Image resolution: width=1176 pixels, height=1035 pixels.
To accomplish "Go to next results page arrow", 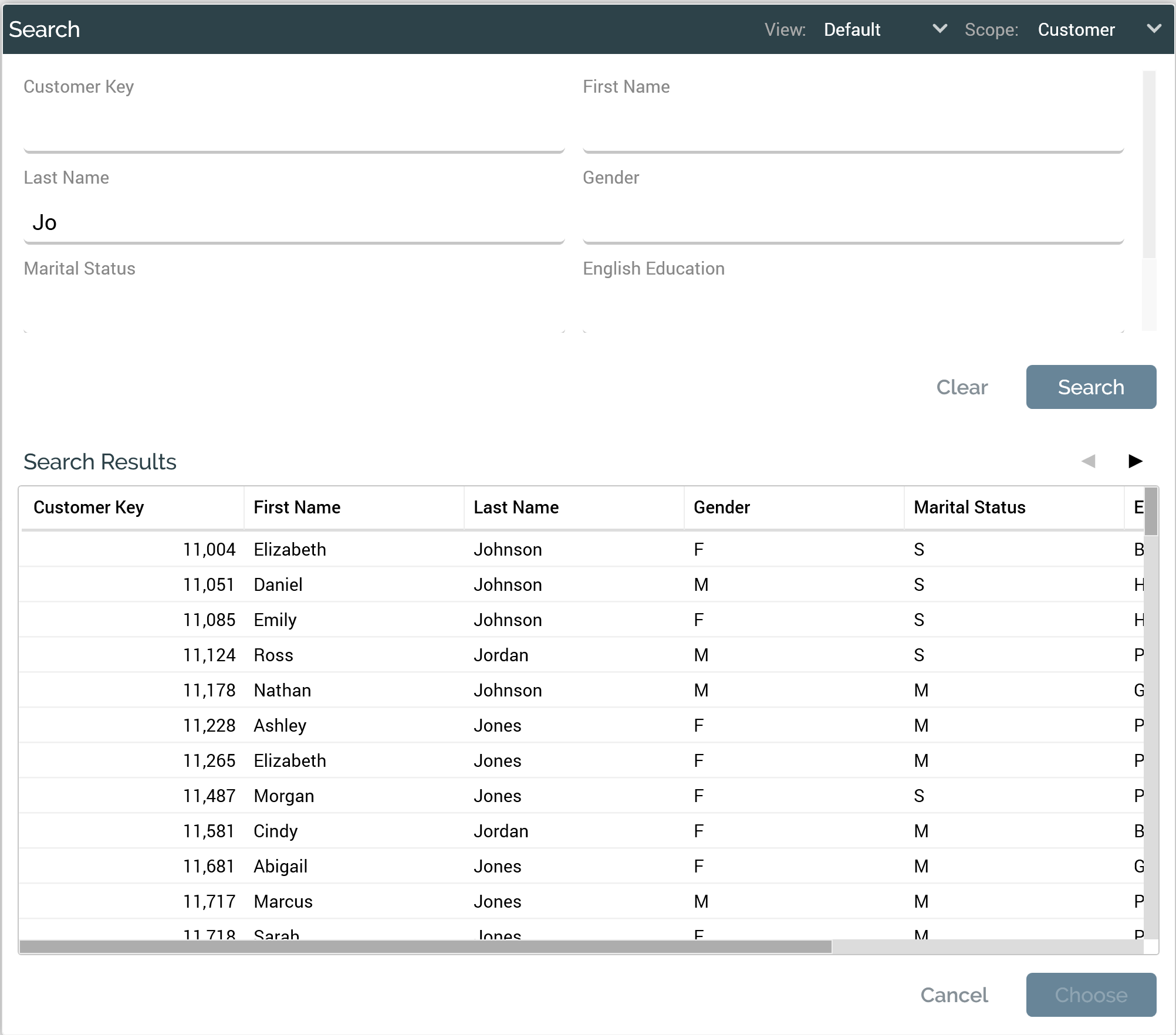I will tap(1135, 461).
